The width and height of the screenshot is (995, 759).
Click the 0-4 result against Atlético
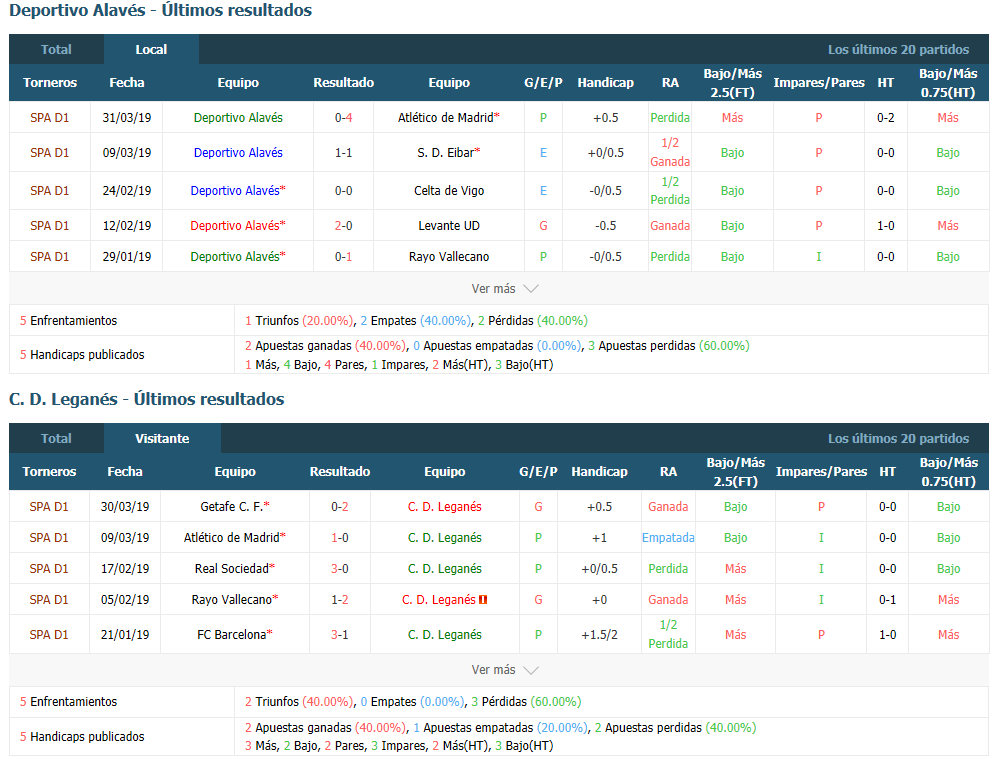343,117
